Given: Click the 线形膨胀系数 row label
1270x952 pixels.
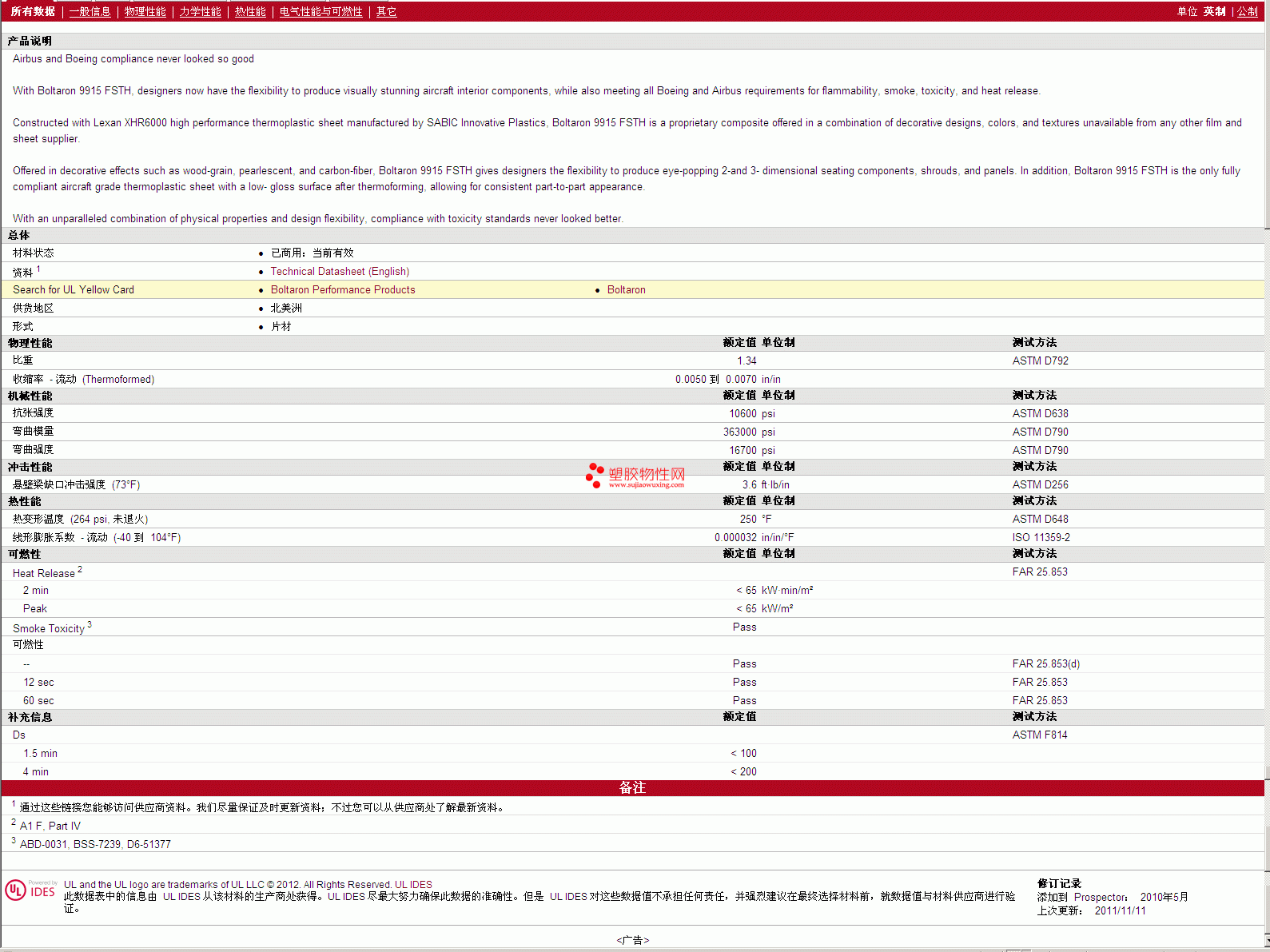Looking at the screenshot, I should coord(97,538).
